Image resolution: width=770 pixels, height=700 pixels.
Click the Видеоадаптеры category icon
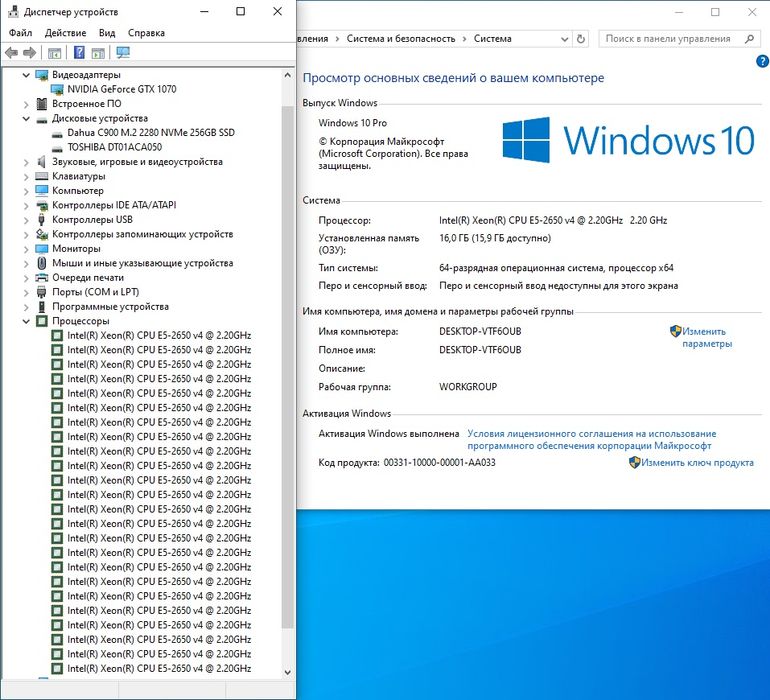[x=42, y=75]
